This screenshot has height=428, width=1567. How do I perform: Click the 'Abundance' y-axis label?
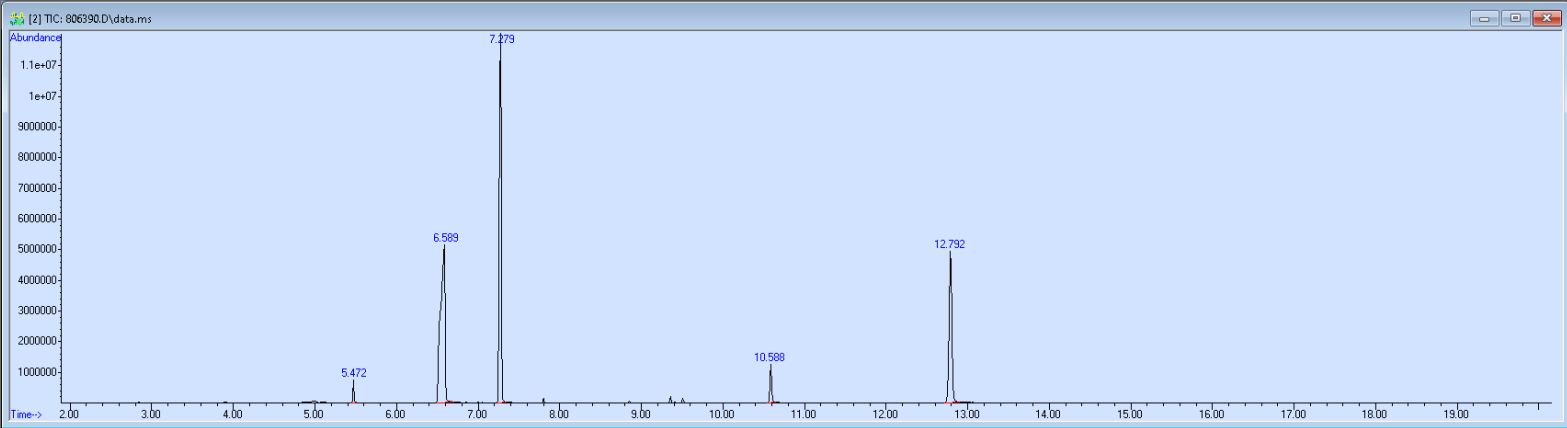click(x=35, y=38)
